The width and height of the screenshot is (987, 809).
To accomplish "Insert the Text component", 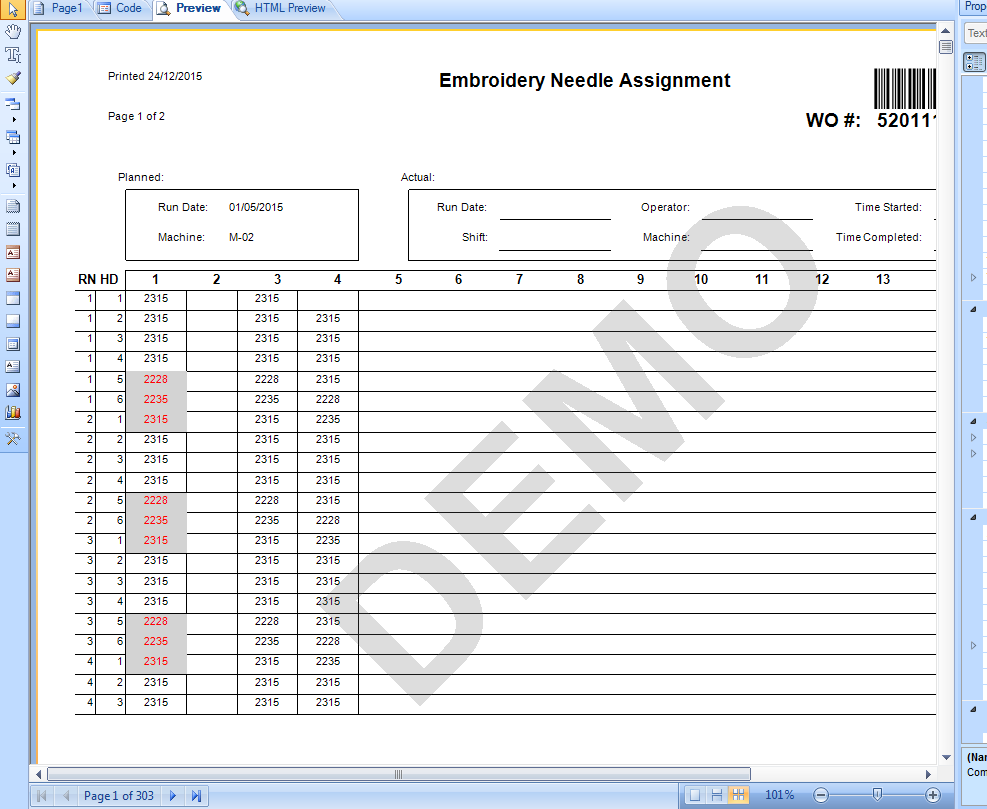I will 13,366.
